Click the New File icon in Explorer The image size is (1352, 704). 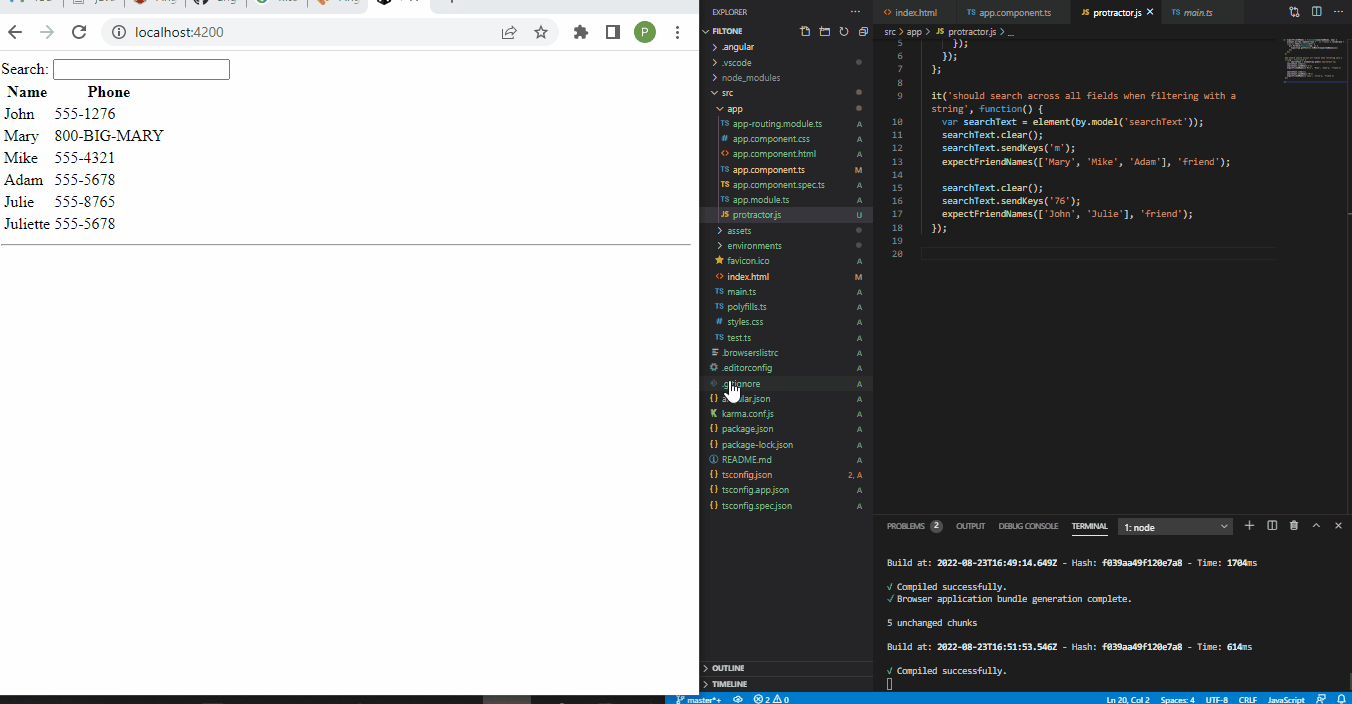[x=805, y=31]
